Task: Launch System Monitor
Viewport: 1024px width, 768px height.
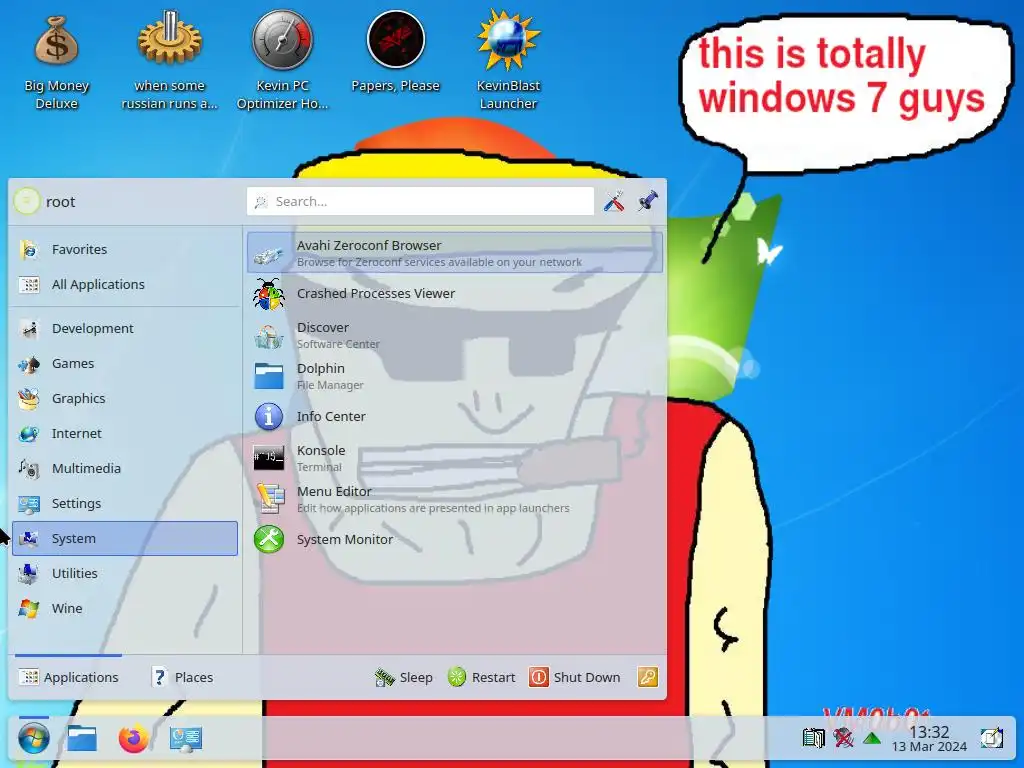Action: click(x=455, y=539)
